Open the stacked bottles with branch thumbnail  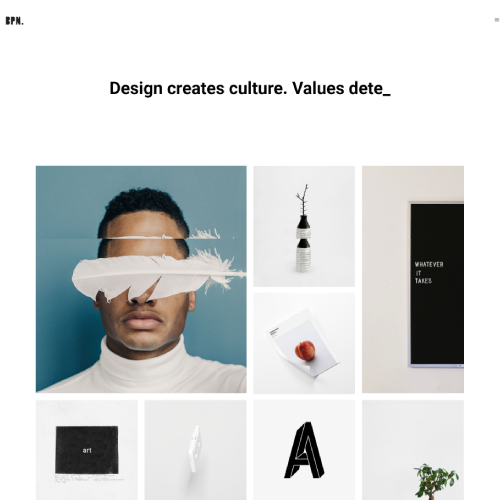pyautogui.click(x=304, y=226)
